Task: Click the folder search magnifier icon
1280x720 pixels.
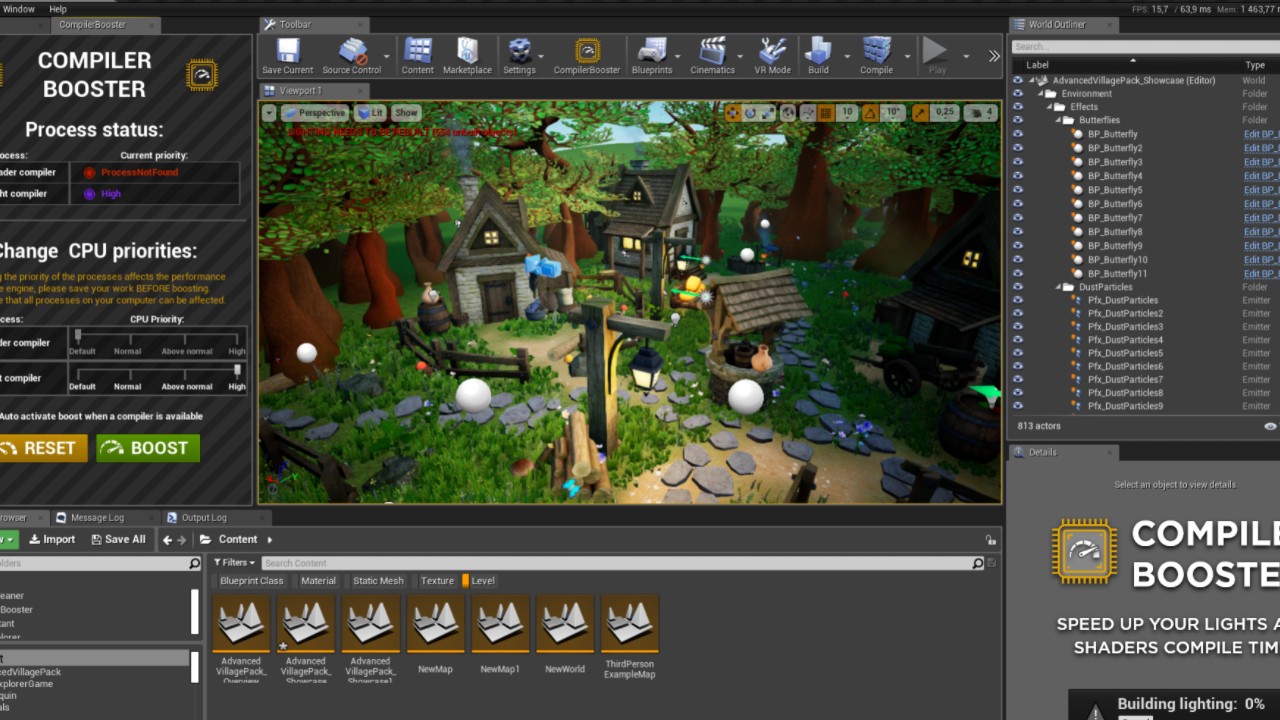Action: [194, 564]
